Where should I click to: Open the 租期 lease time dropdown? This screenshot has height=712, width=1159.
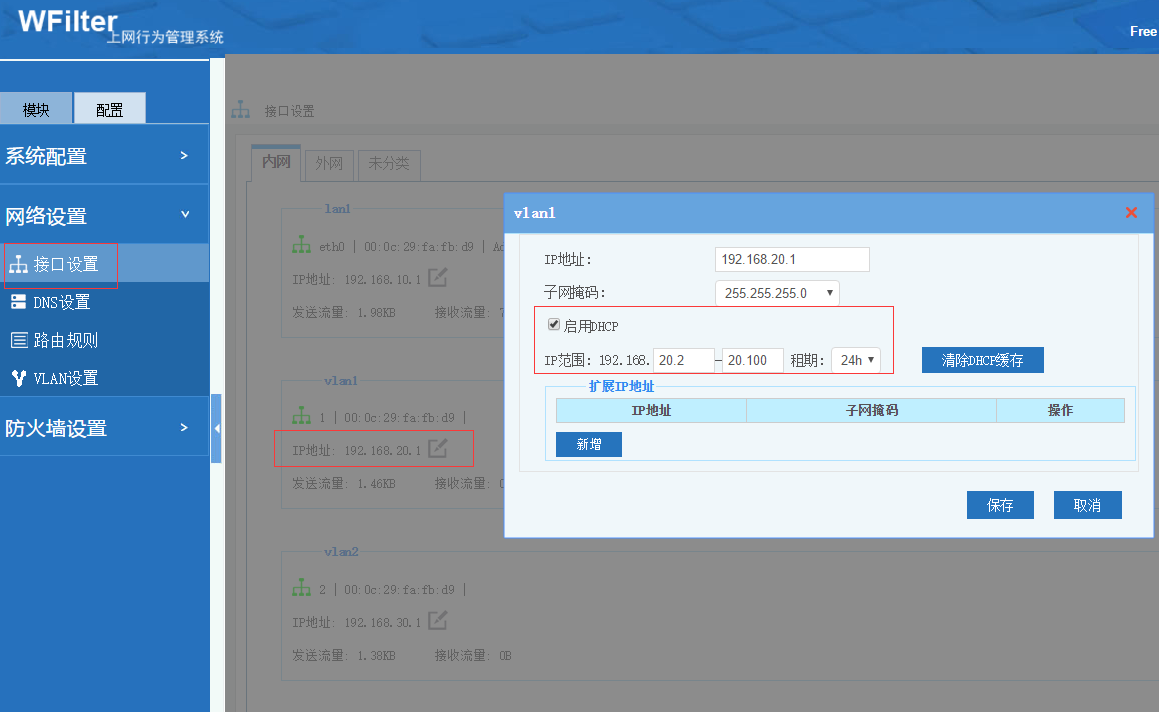[856, 360]
